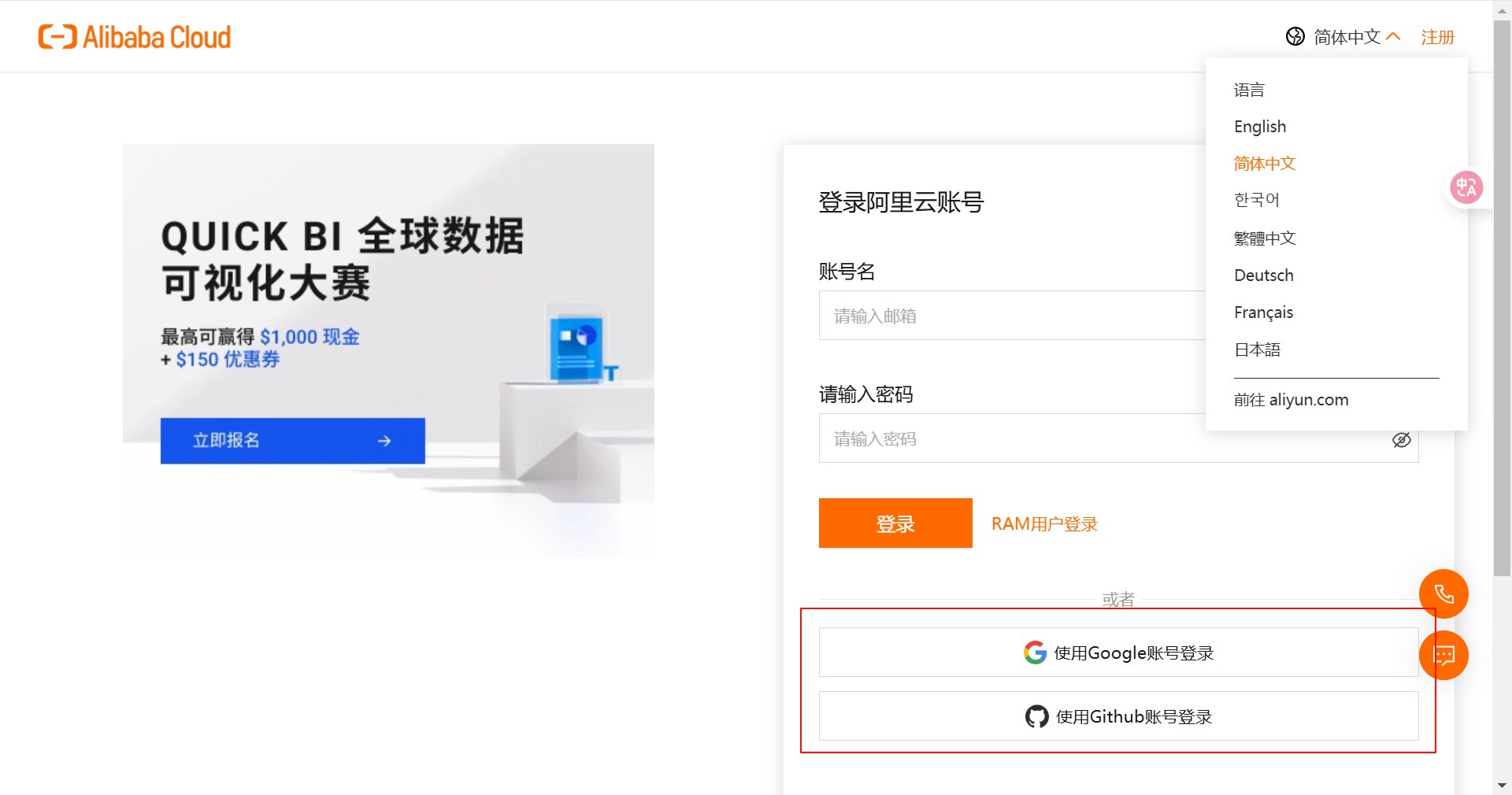This screenshot has width=1512, height=795.
Task: Click the orange phone contact icon
Action: click(x=1443, y=593)
